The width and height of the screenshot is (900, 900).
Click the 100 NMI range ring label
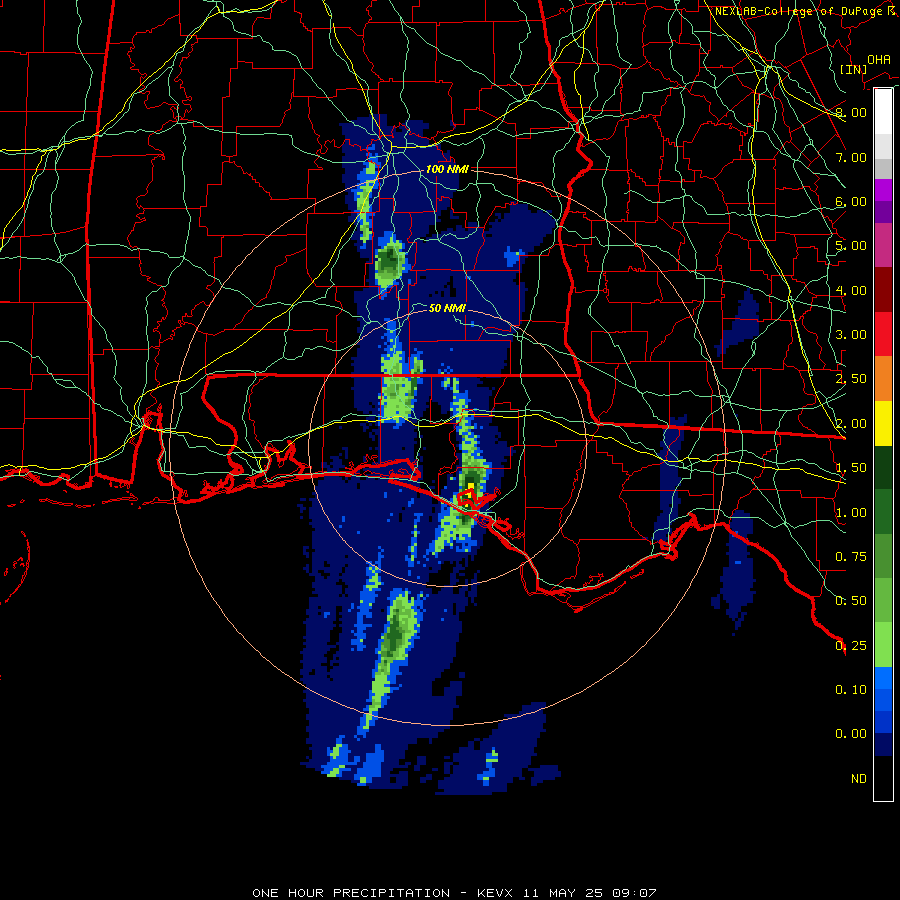447,169
